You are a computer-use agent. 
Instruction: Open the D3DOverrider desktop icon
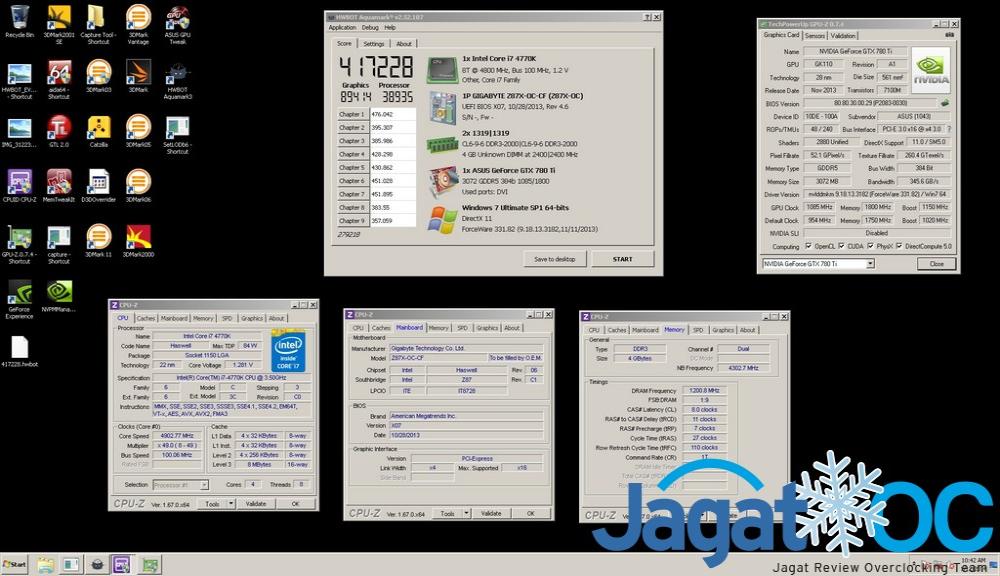click(x=99, y=186)
